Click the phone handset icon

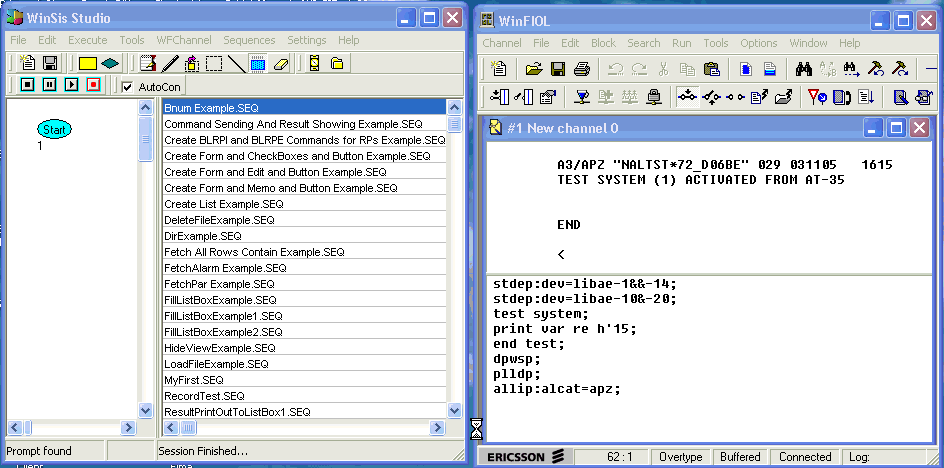tap(842, 96)
